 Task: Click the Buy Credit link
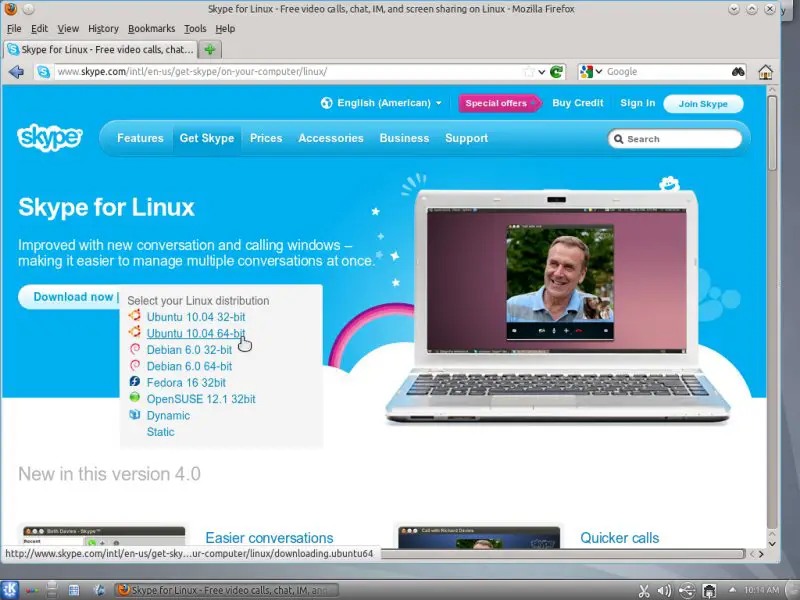click(x=578, y=103)
